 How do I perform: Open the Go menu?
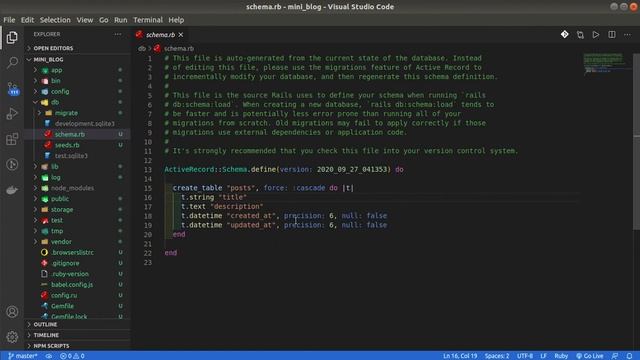104,20
